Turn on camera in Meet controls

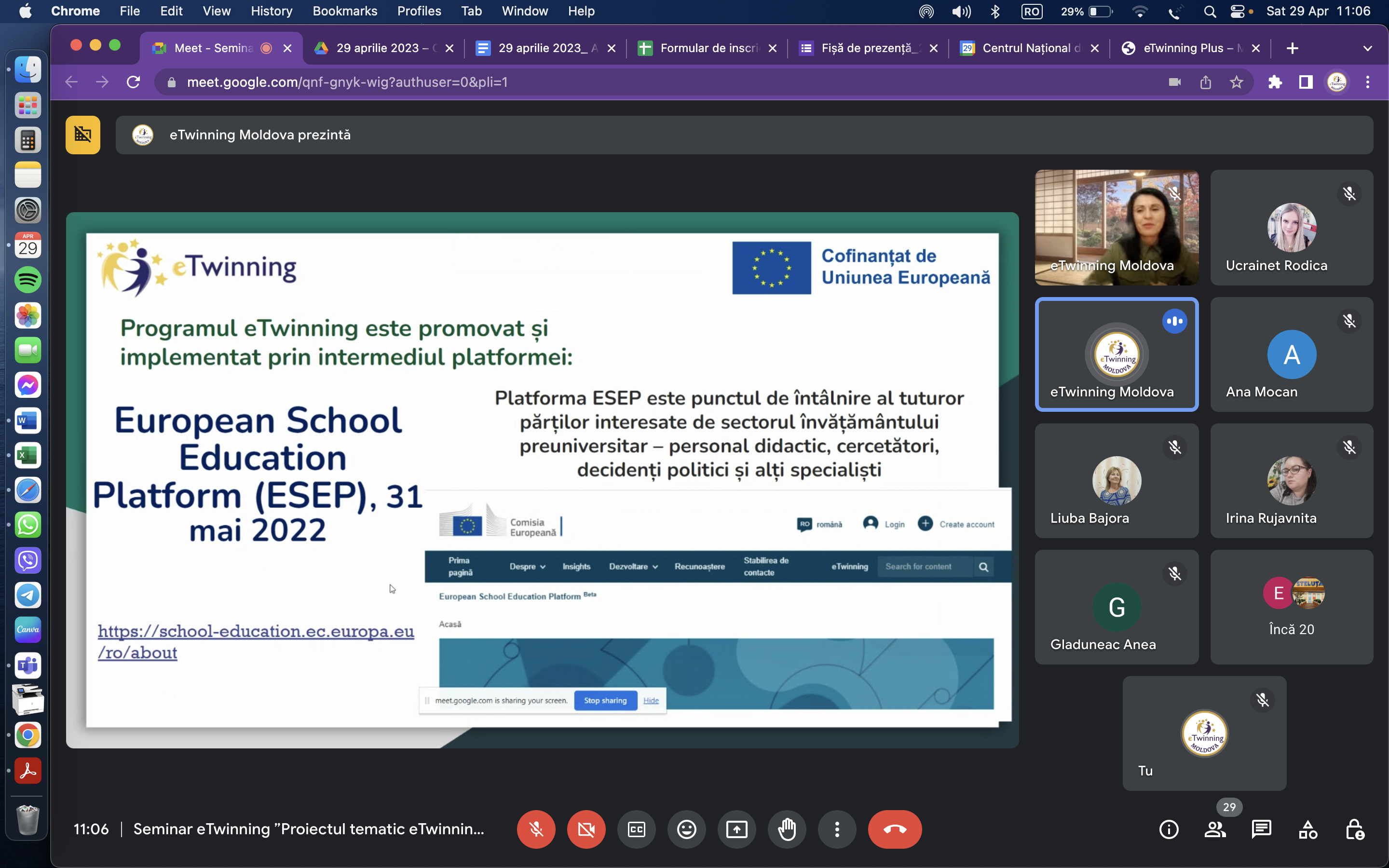click(586, 829)
